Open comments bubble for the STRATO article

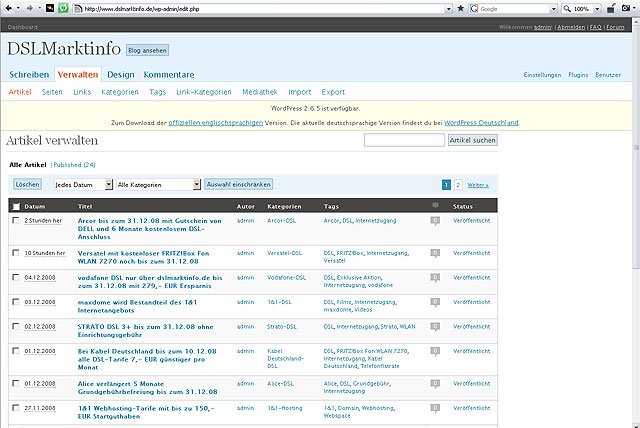[435, 327]
